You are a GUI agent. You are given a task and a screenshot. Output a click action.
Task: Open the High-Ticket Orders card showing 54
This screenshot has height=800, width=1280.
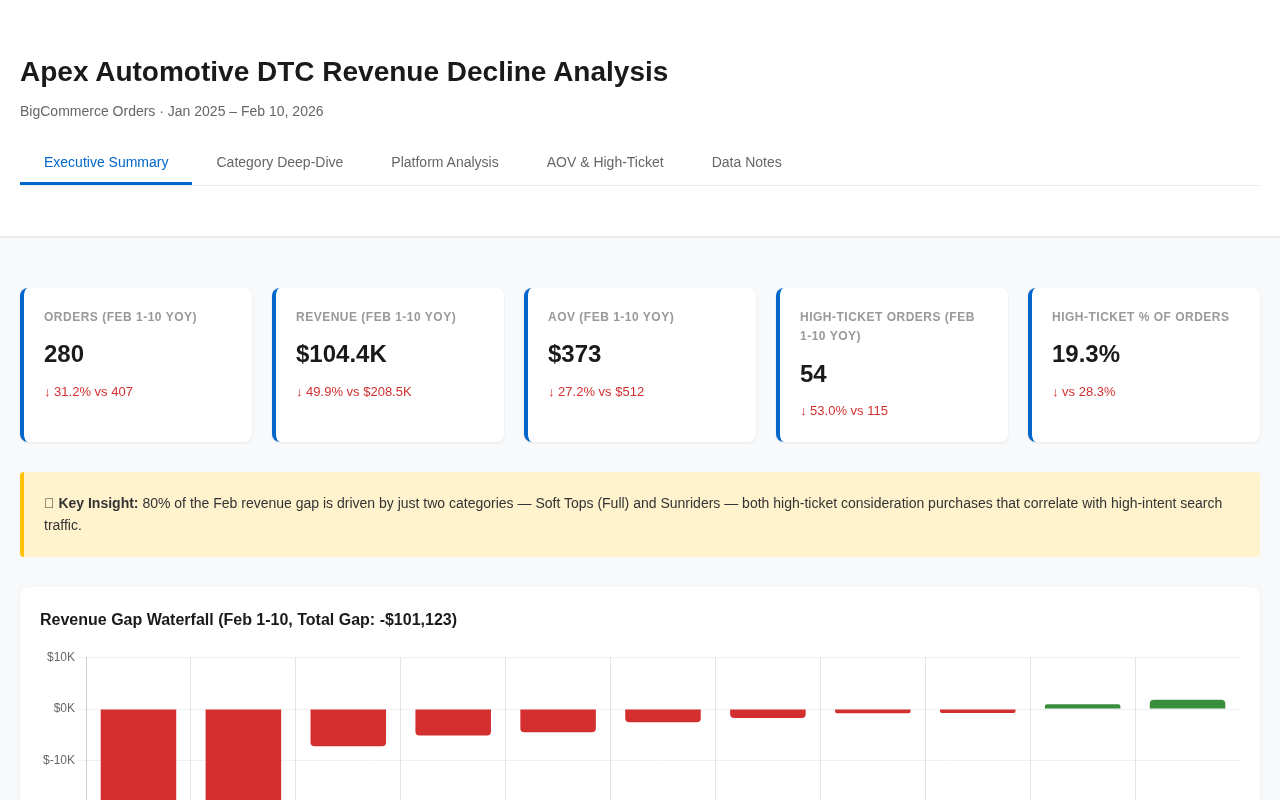[892, 365]
